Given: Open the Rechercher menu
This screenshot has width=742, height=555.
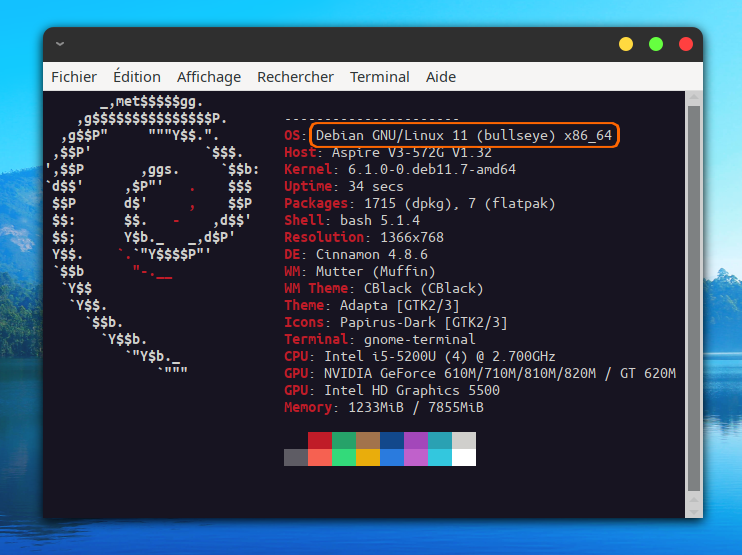Looking at the screenshot, I should point(295,77).
